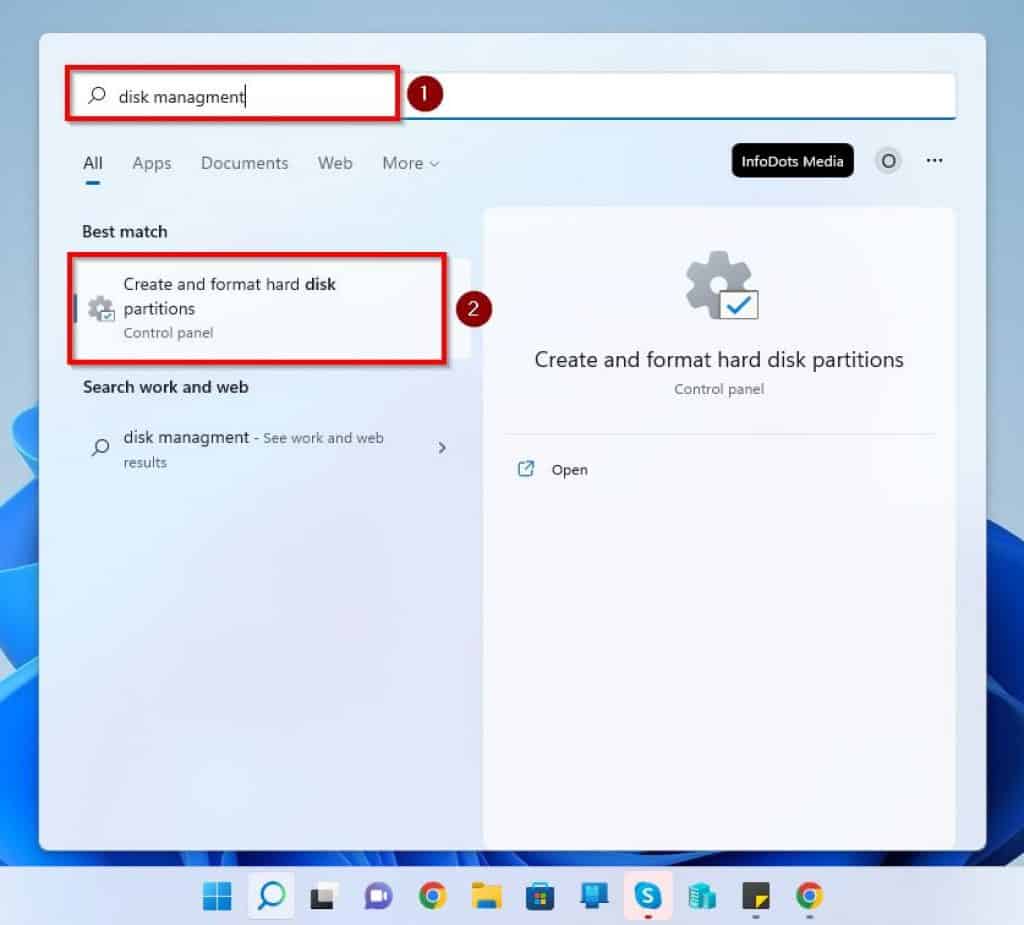Open Task View from the taskbar
The width and height of the screenshot is (1024, 925).
click(324, 896)
